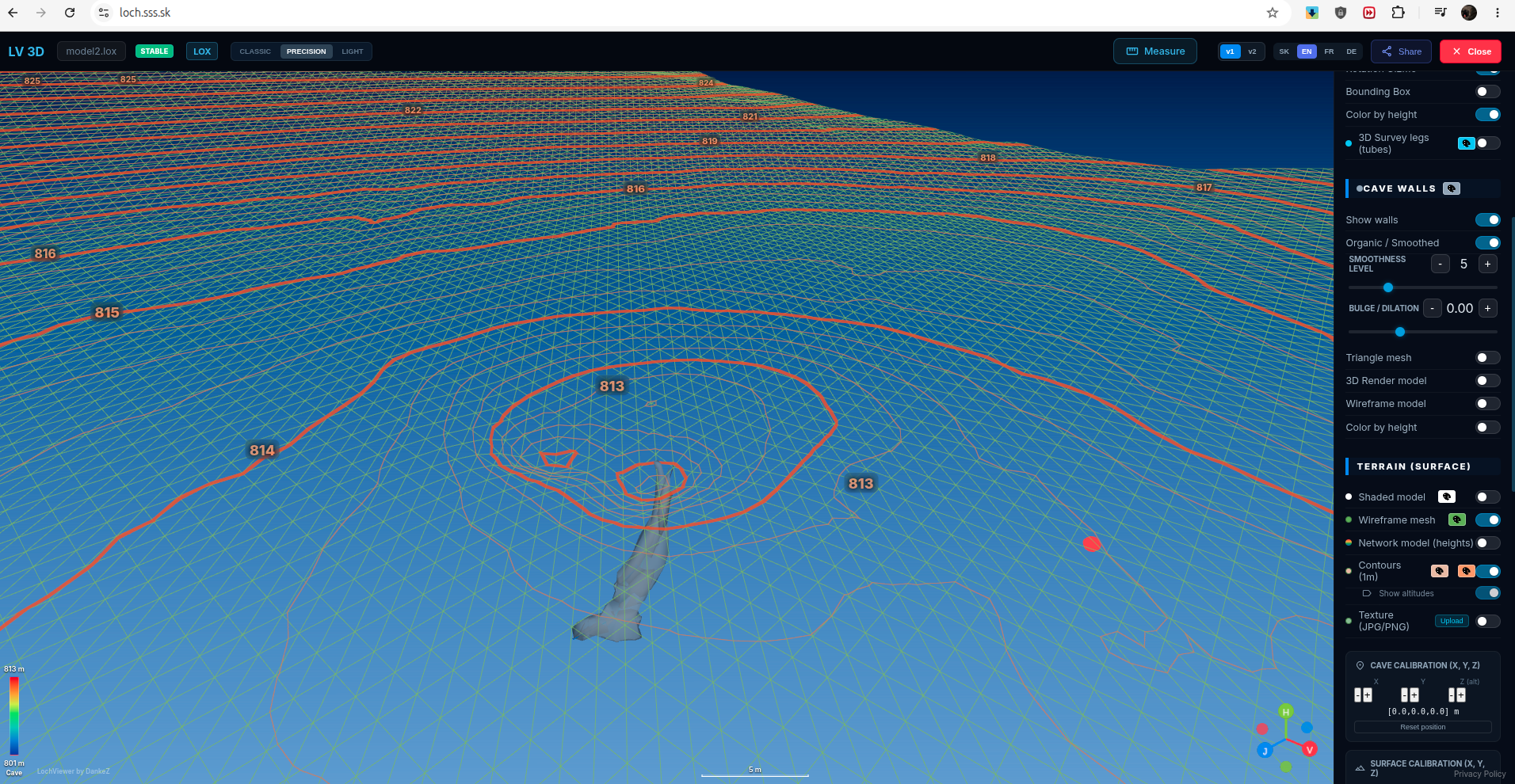Click the Share button
The height and width of the screenshot is (784, 1515).
point(1401,51)
